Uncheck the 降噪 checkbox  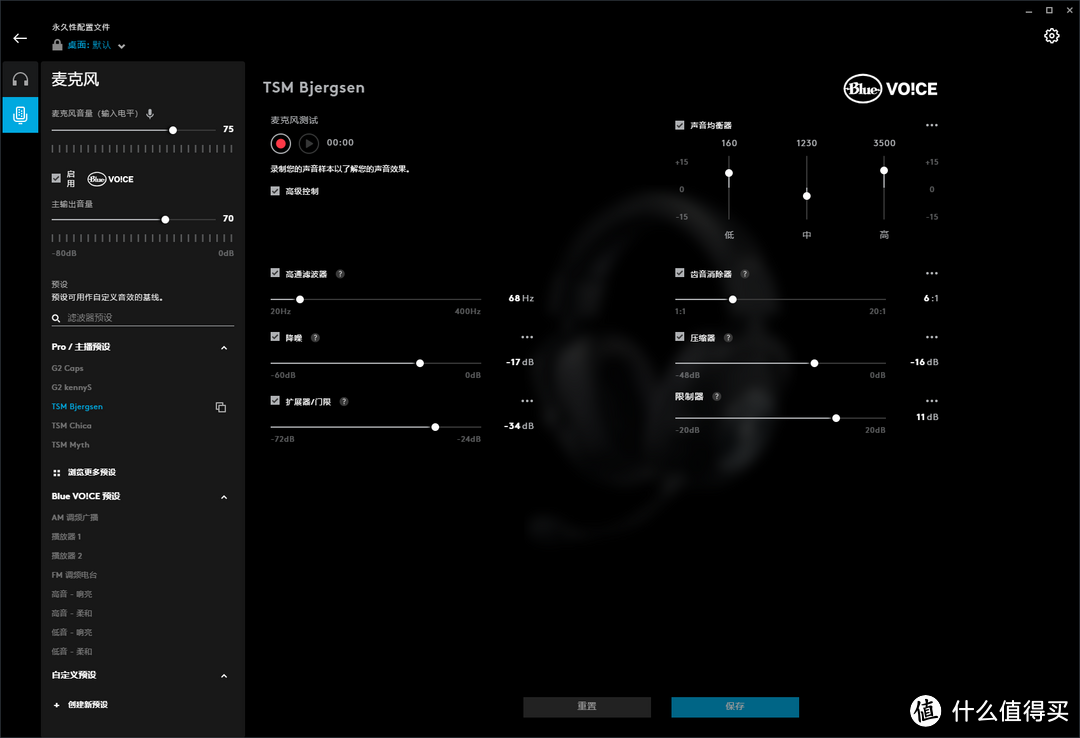point(275,337)
